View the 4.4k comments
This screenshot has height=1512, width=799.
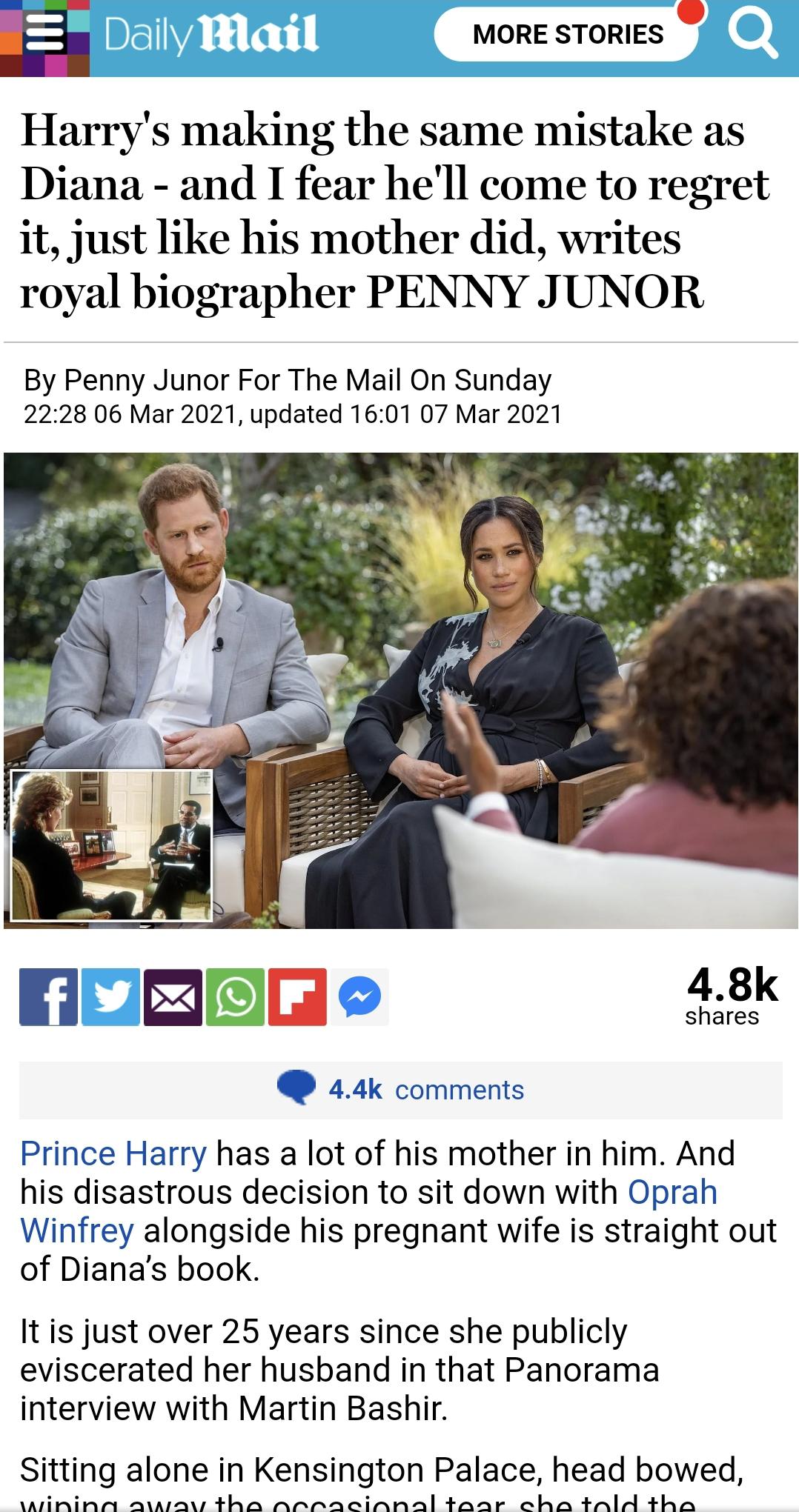click(x=426, y=1090)
